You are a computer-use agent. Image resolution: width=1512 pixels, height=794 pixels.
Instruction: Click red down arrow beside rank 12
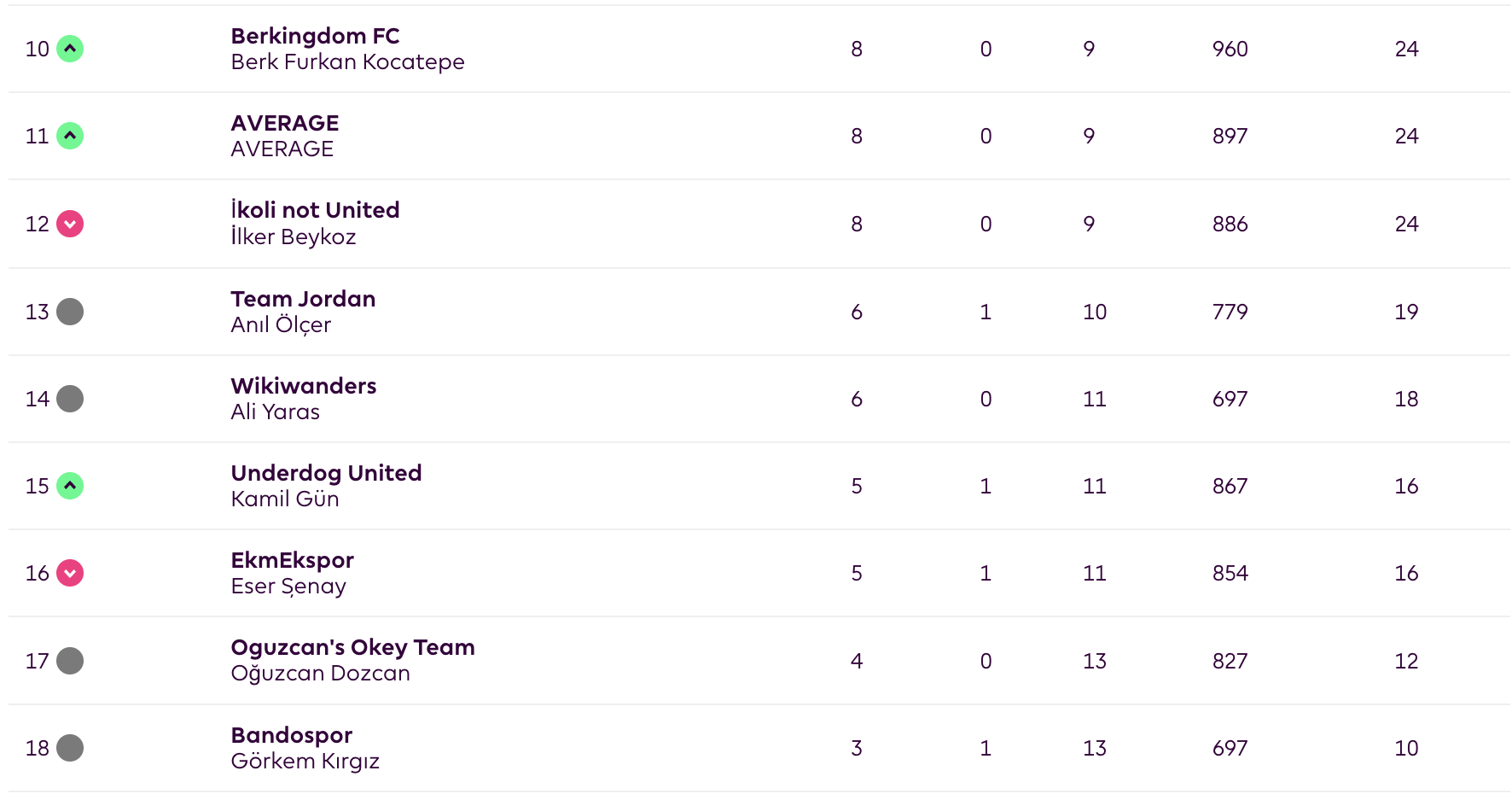(x=70, y=224)
